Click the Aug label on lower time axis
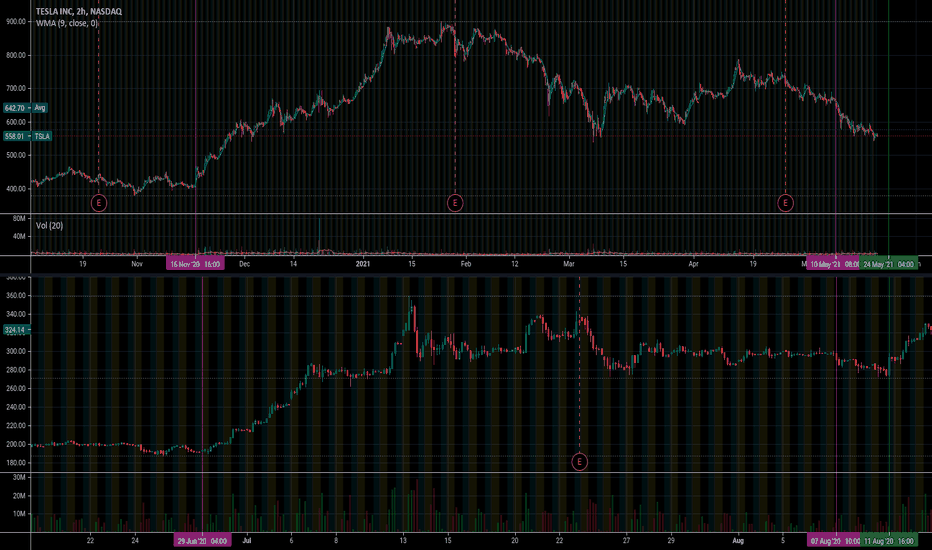Screen dimensions: 932x550 click(738, 540)
